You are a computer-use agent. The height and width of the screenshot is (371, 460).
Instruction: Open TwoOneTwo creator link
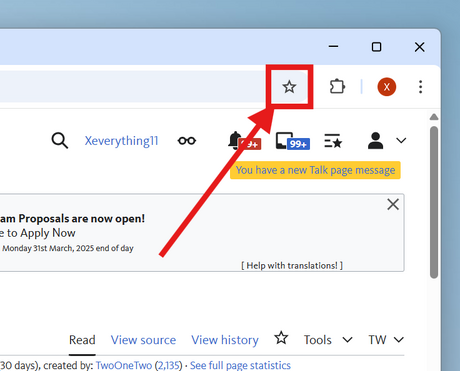pyautogui.click(x=124, y=365)
